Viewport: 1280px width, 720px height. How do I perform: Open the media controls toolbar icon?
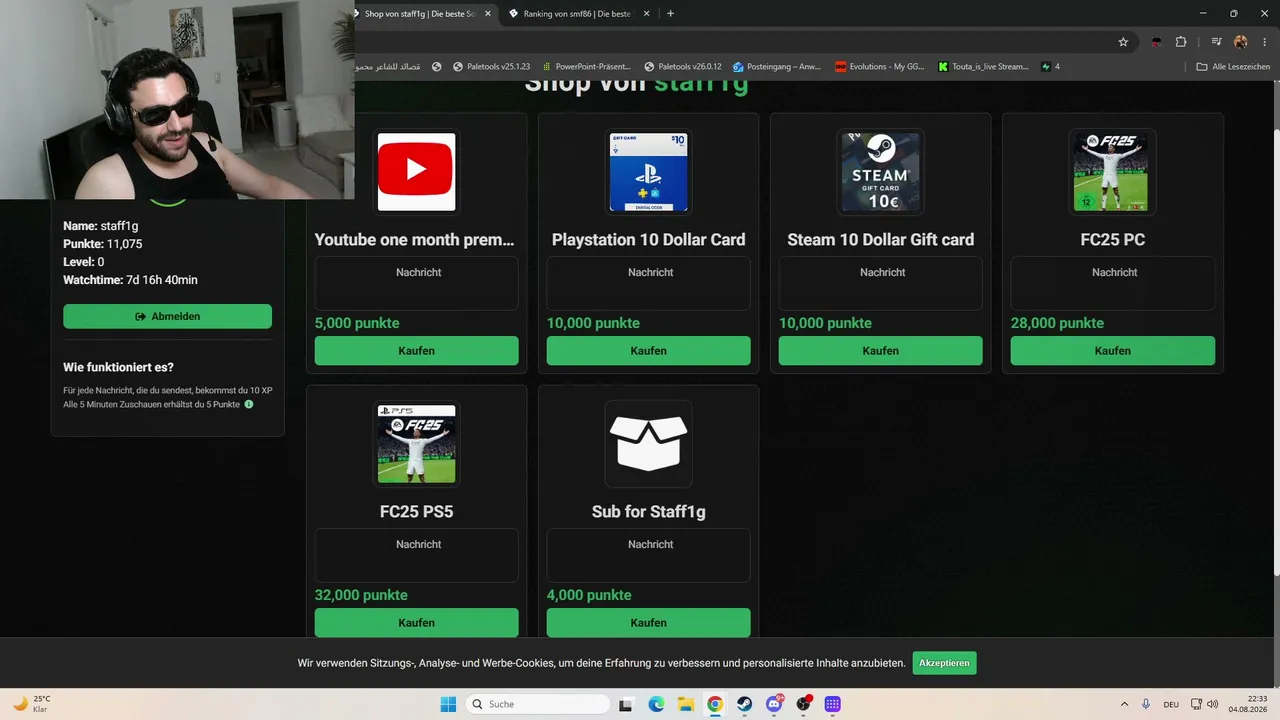1216,42
